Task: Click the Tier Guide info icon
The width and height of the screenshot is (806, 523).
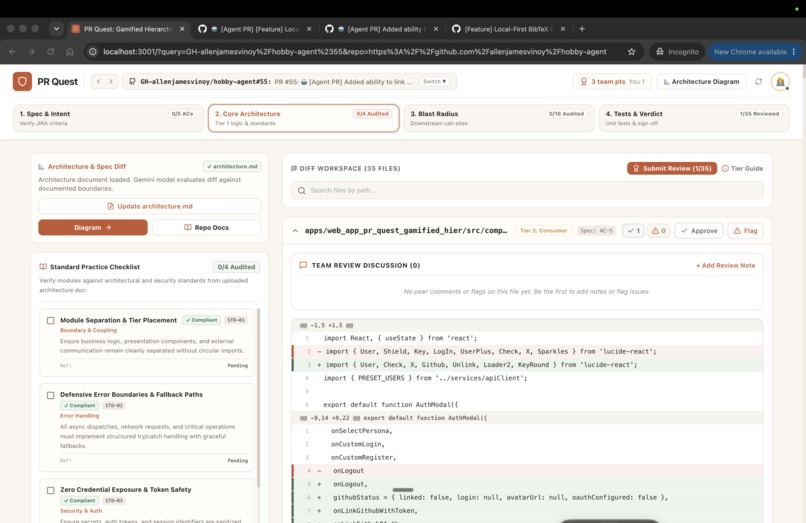Action: [725, 168]
